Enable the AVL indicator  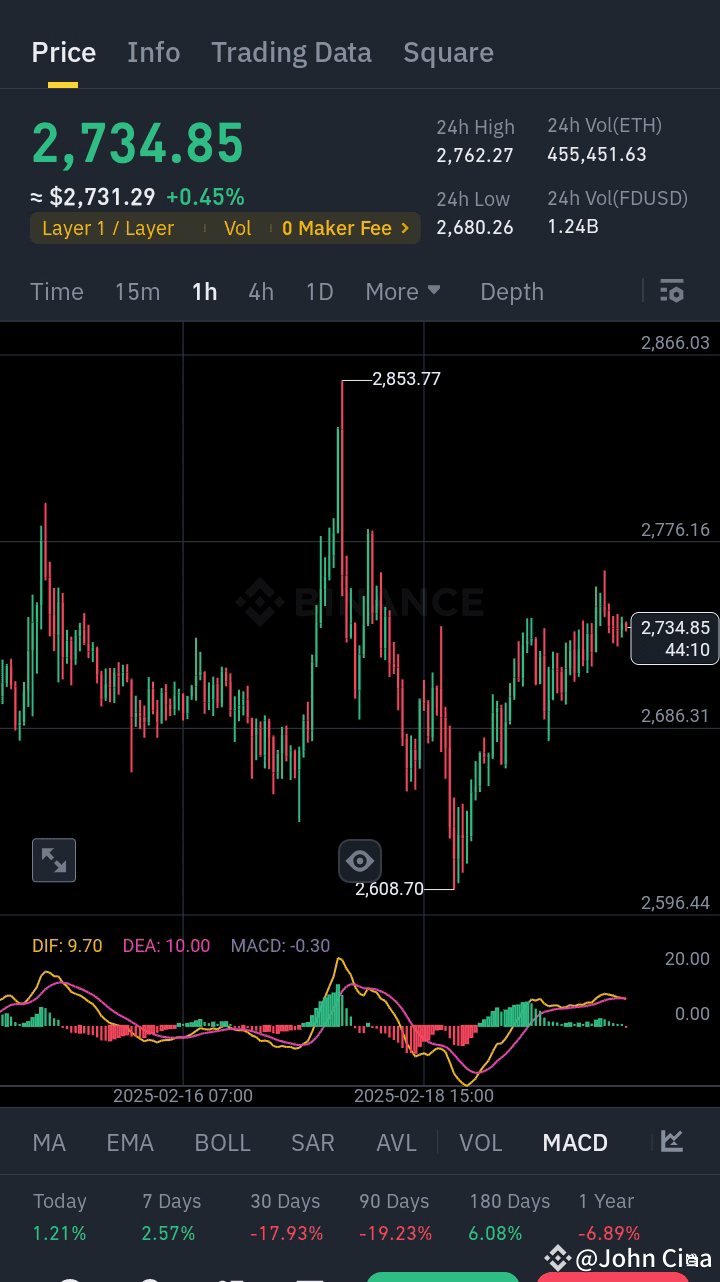point(396,1142)
